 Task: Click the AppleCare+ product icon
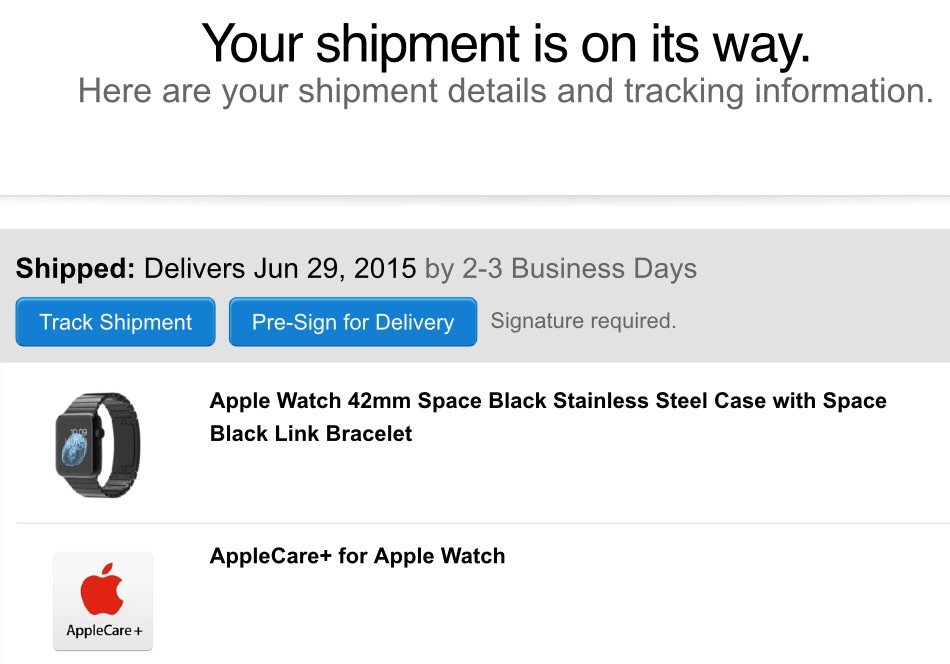[x=103, y=601]
